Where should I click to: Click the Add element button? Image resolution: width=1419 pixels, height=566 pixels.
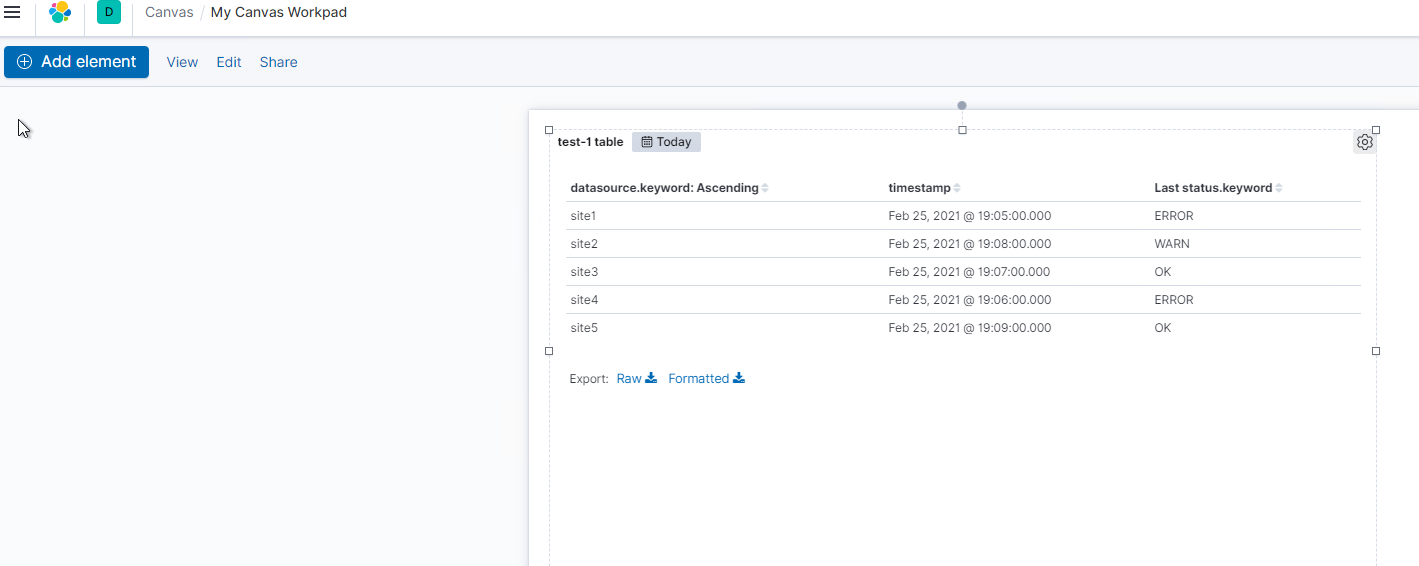click(x=76, y=62)
